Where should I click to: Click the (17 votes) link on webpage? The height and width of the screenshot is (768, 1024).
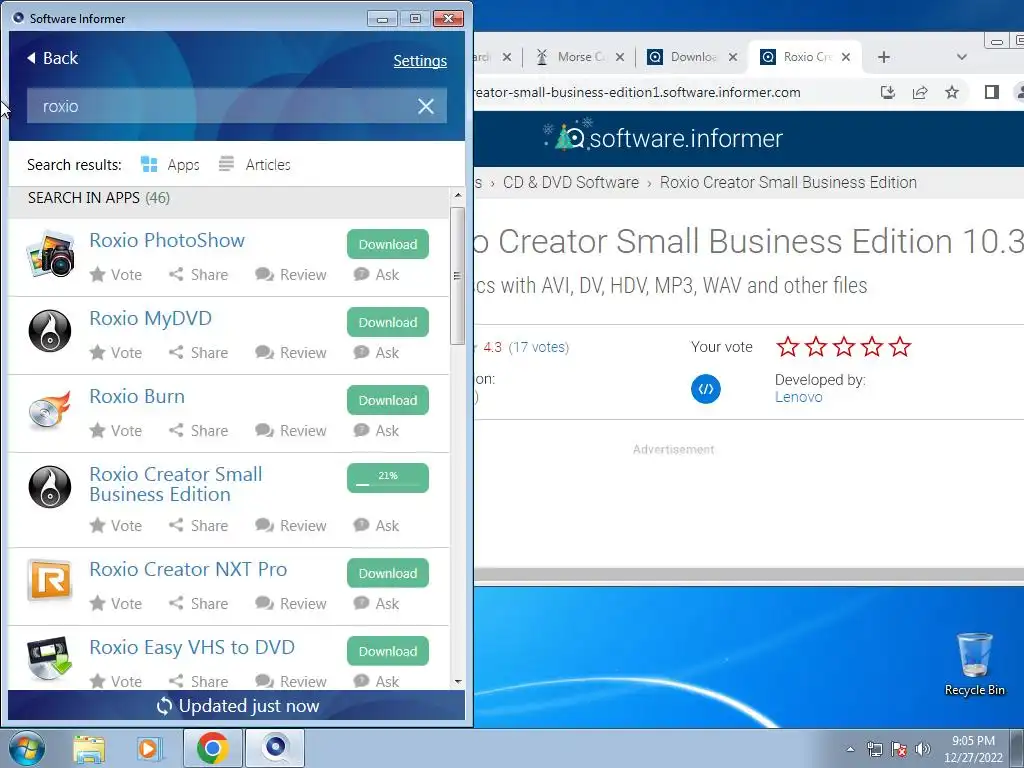tap(539, 347)
